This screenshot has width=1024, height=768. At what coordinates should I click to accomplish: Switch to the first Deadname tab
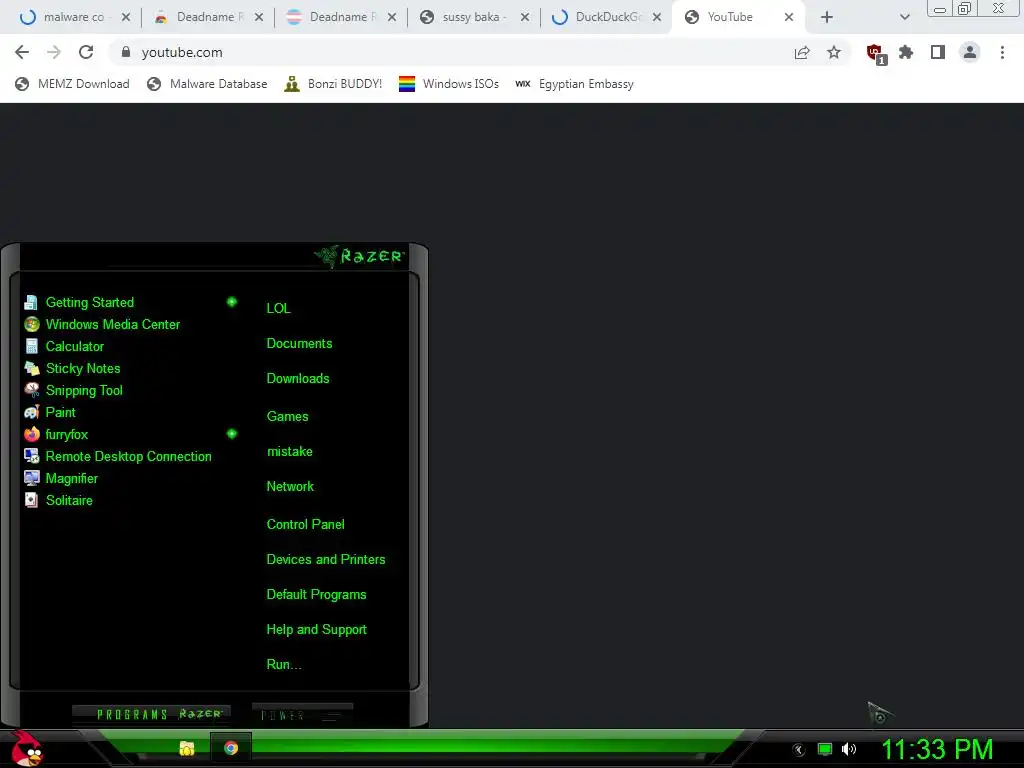click(x=206, y=17)
